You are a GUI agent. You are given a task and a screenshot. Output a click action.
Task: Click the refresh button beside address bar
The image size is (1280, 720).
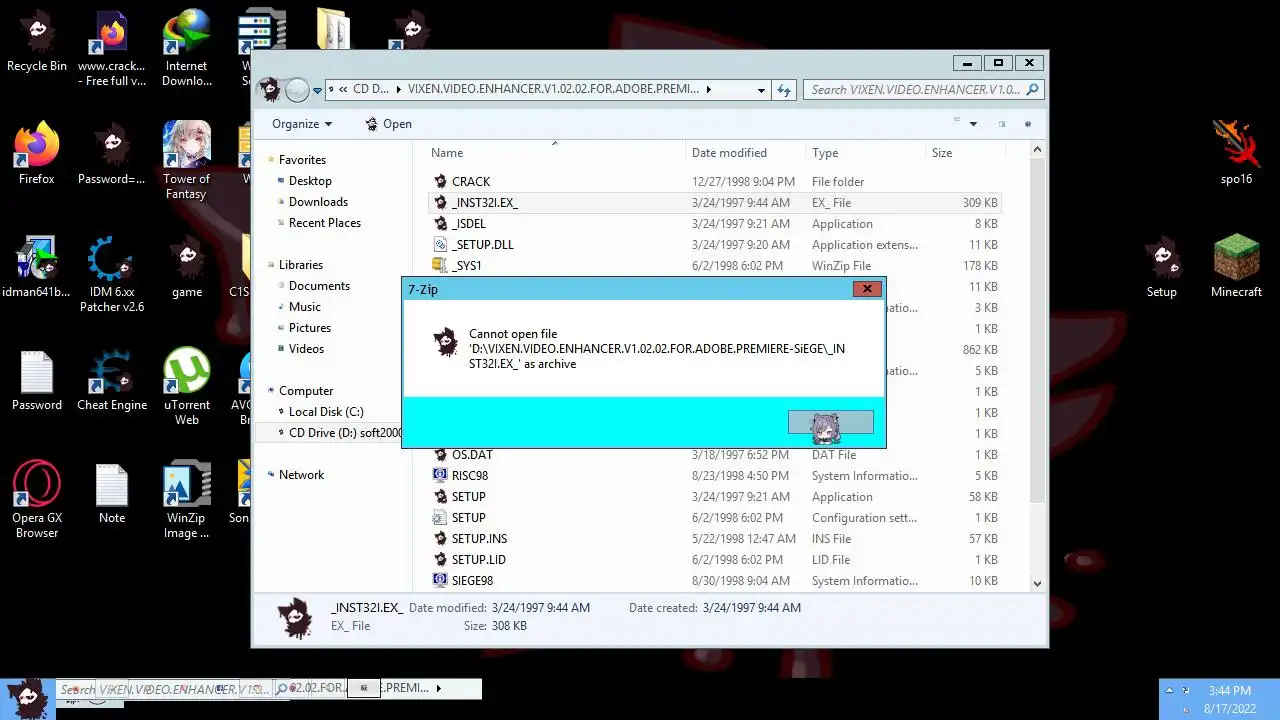coord(785,89)
